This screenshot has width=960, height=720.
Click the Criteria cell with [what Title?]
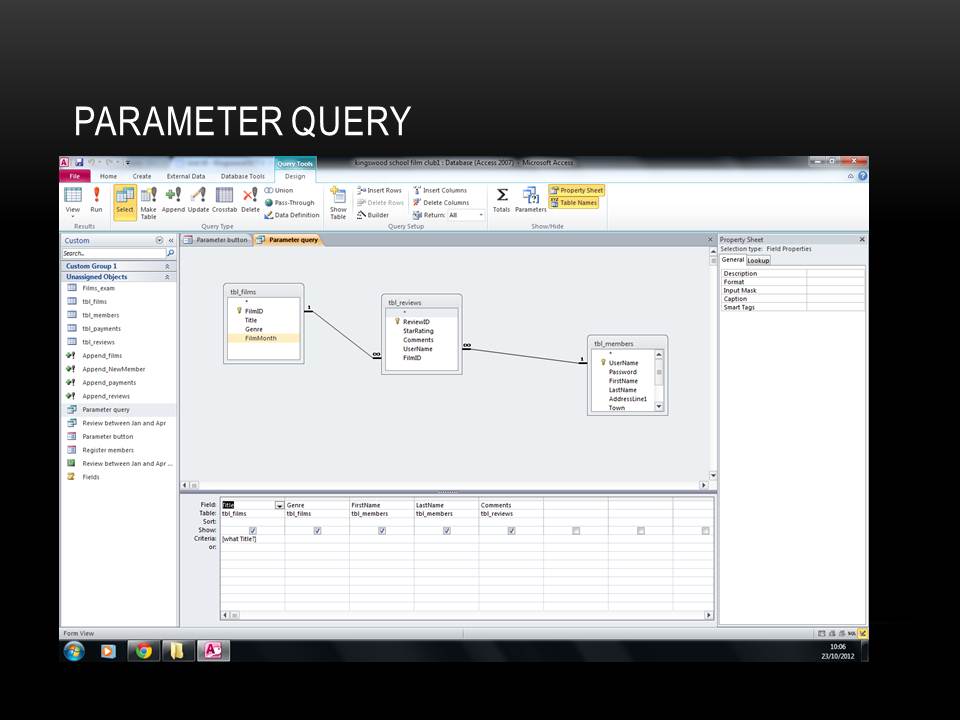pos(252,539)
